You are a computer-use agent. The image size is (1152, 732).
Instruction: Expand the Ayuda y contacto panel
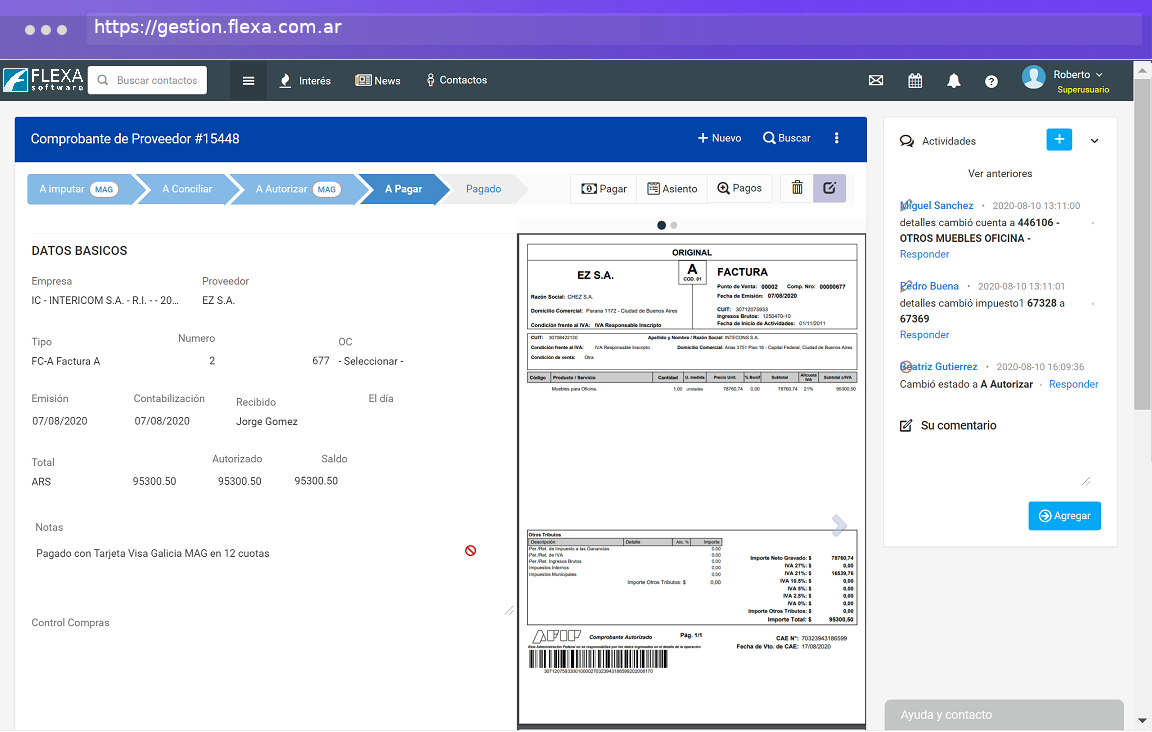[1004, 715]
